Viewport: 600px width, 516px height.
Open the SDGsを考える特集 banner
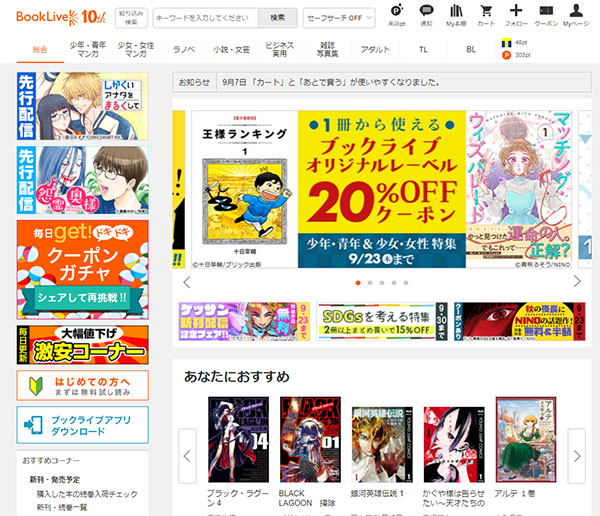click(382, 322)
